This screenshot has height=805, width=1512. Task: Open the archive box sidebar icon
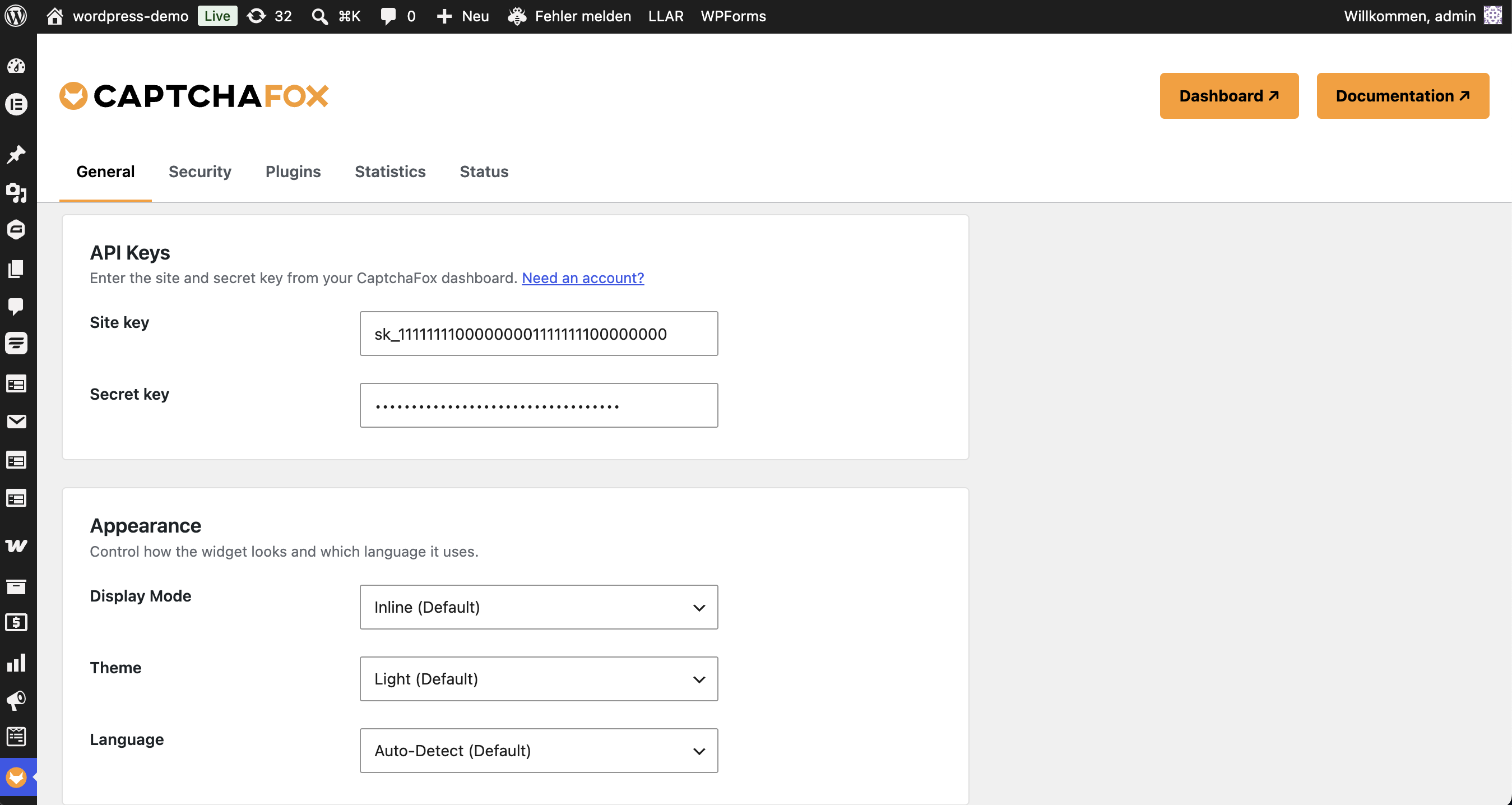point(16,586)
